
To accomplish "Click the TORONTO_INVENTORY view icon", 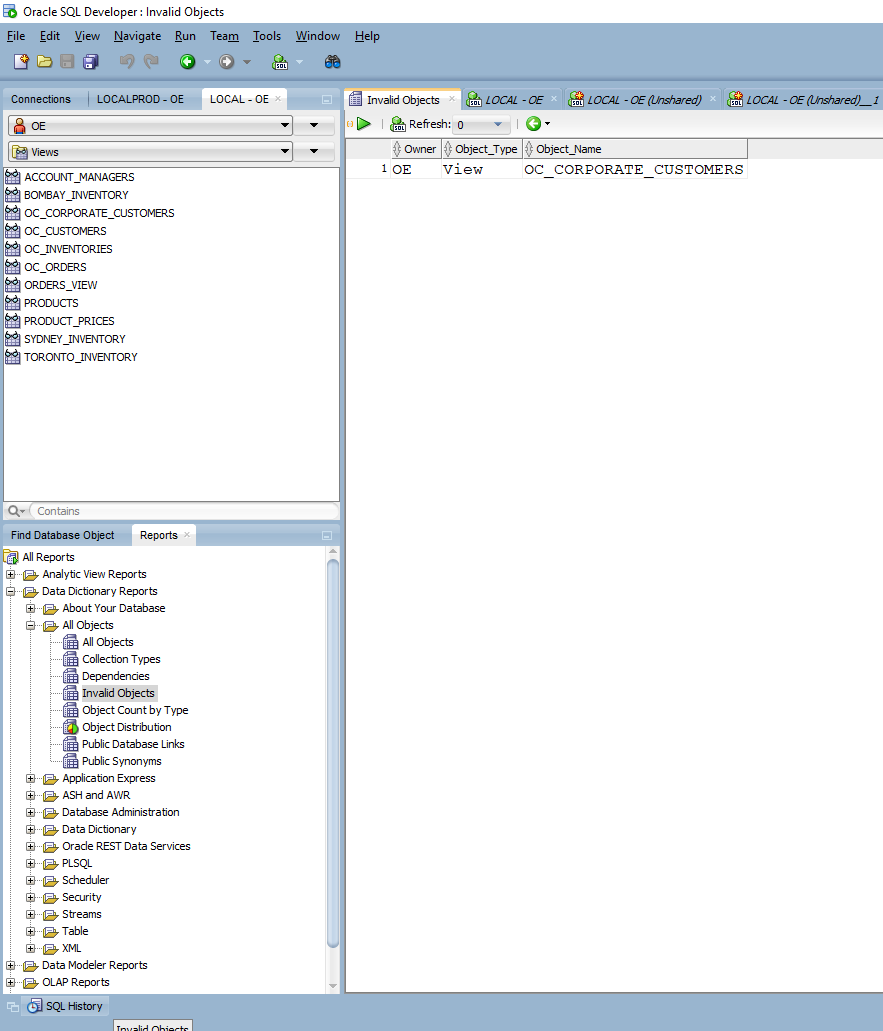I will pos(12,357).
